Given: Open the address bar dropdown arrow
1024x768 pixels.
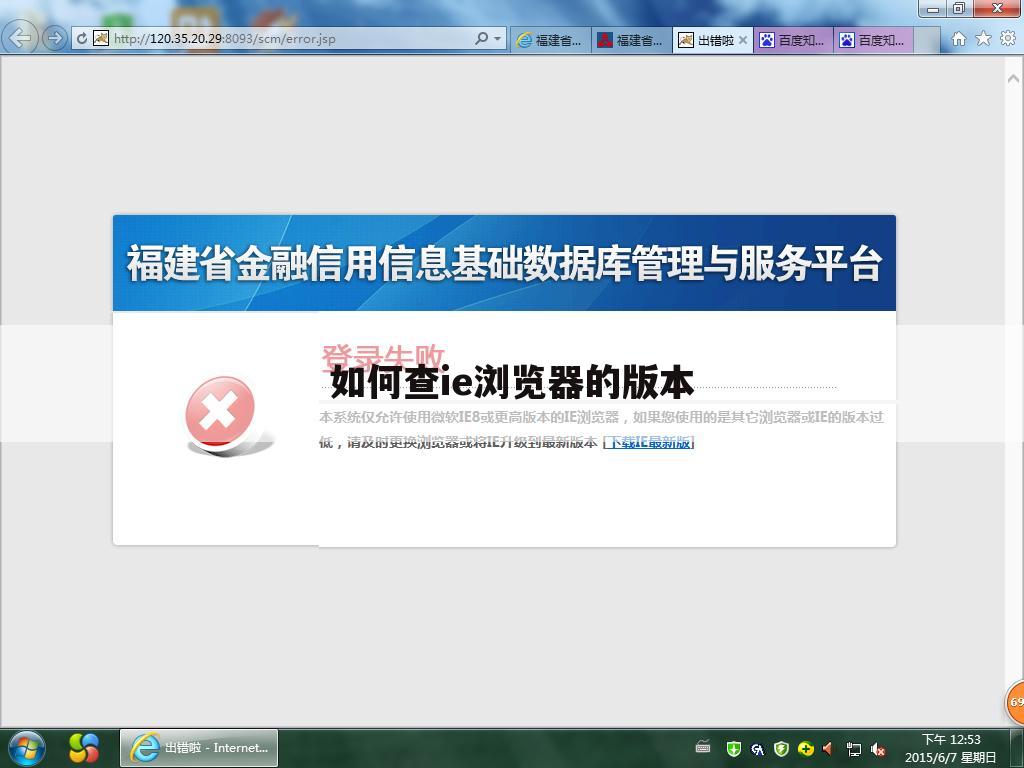Looking at the screenshot, I should tap(495, 39).
